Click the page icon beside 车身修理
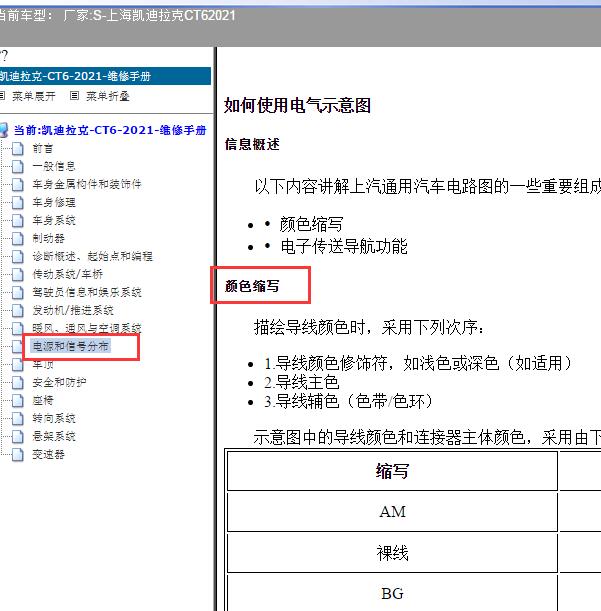601x611 pixels. 18,202
